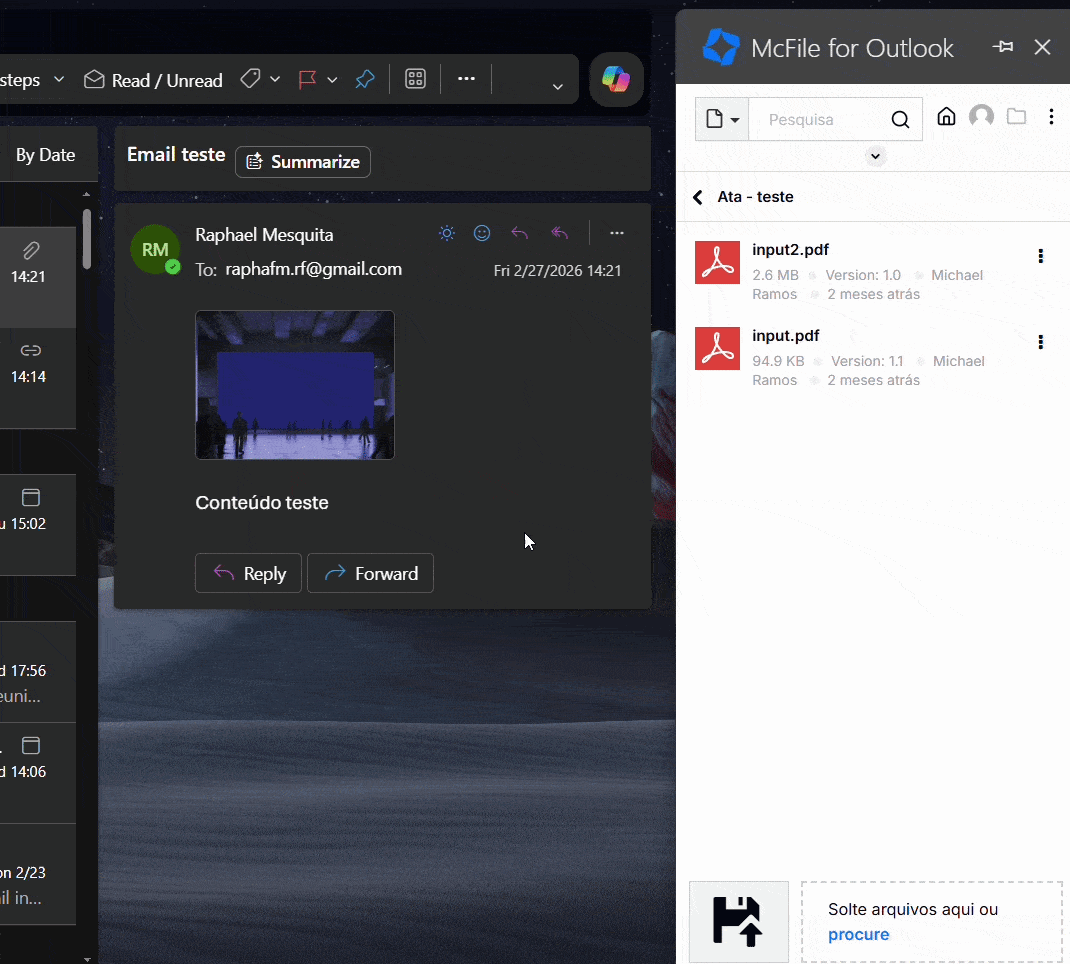Image resolution: width=1070 pixels, height=964 pixels.
Task: Open the apps grid icon in toolbar
Action: click(x=415, y=80)
